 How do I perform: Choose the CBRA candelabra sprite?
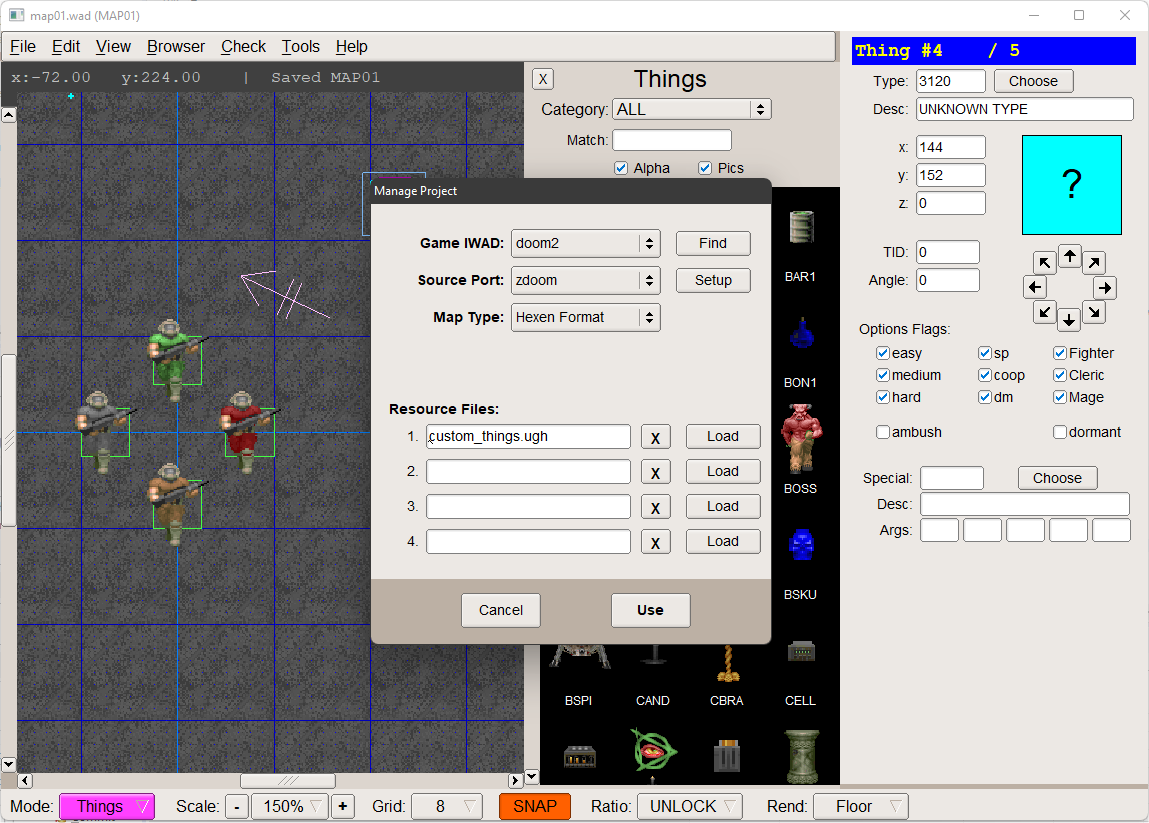point(727,662)
